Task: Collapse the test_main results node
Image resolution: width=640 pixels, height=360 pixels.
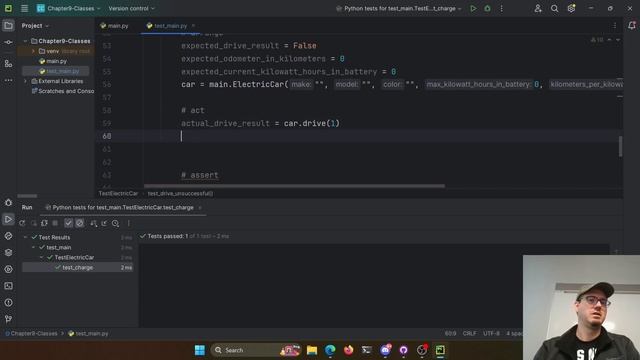Action: 33,247
